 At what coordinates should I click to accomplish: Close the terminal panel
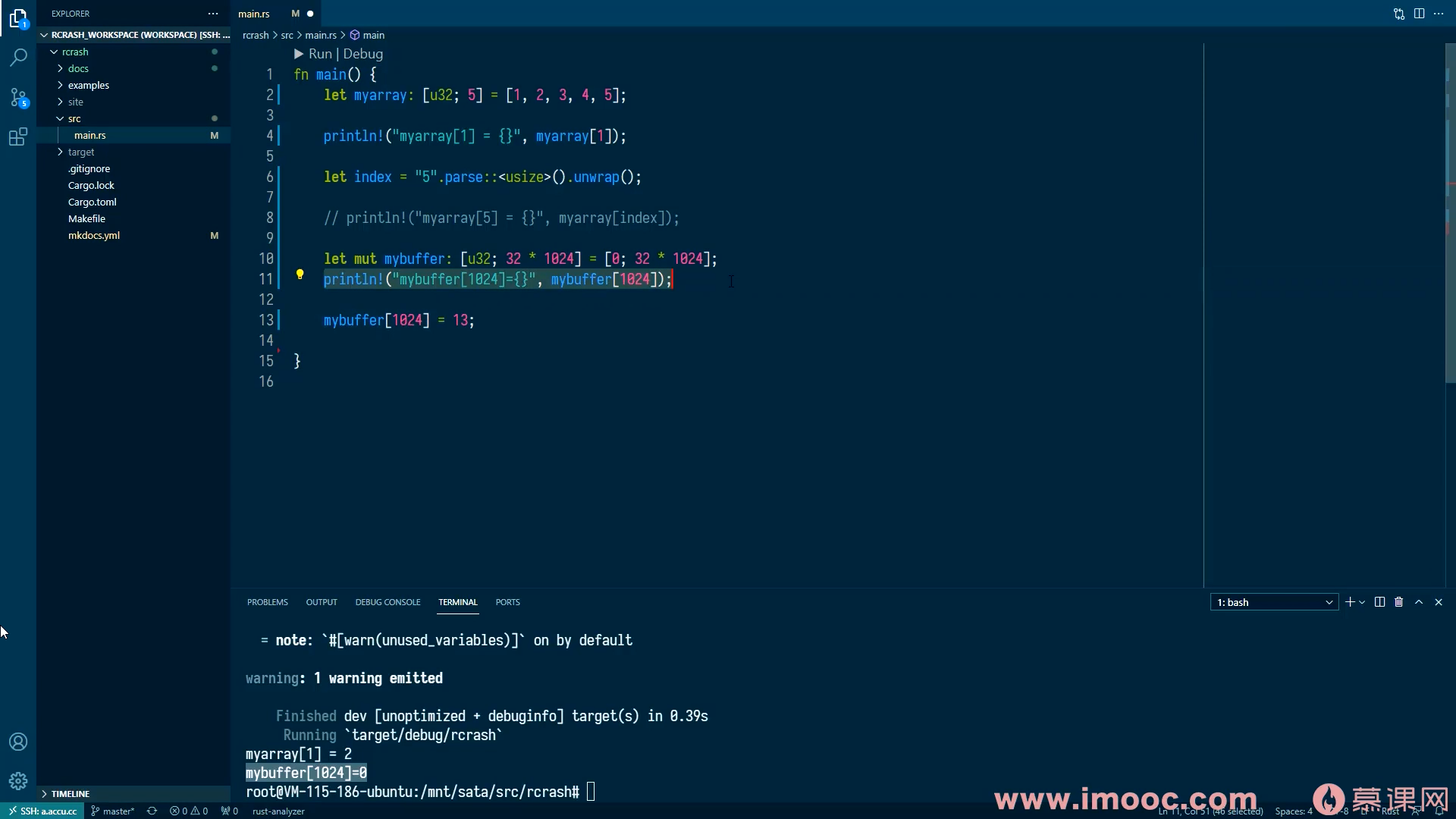click(x=1439, y=602)
